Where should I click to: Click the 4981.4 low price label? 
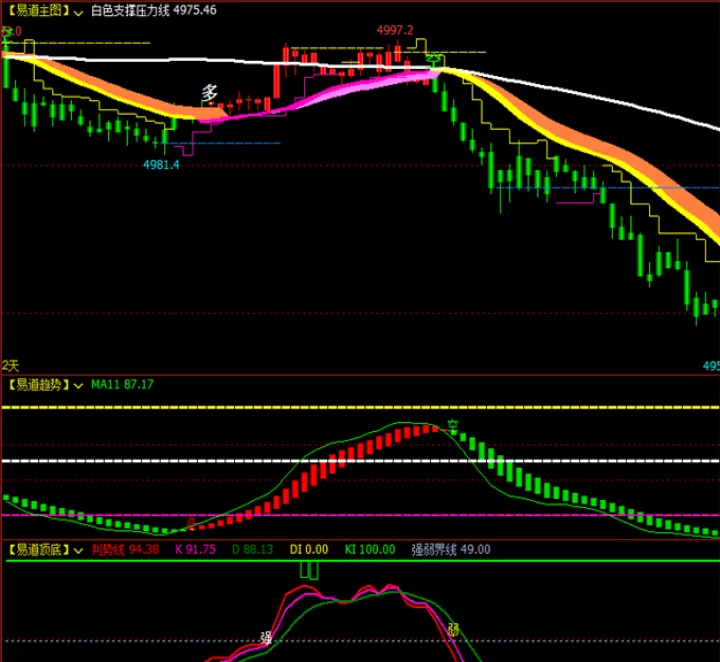[161, 165]
